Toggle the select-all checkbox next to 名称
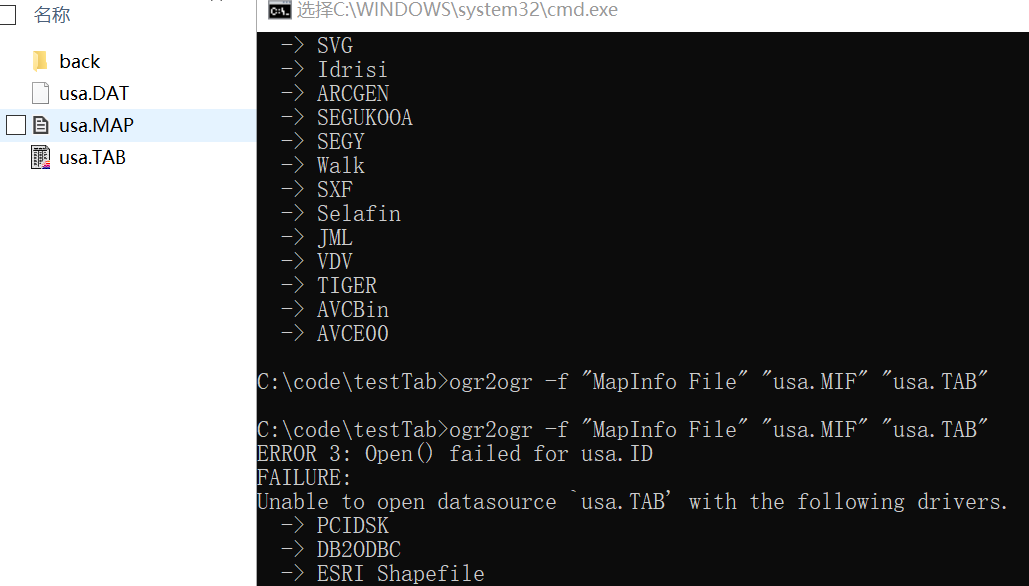Screen dimensions: 1029x586 tap(9, 14)
